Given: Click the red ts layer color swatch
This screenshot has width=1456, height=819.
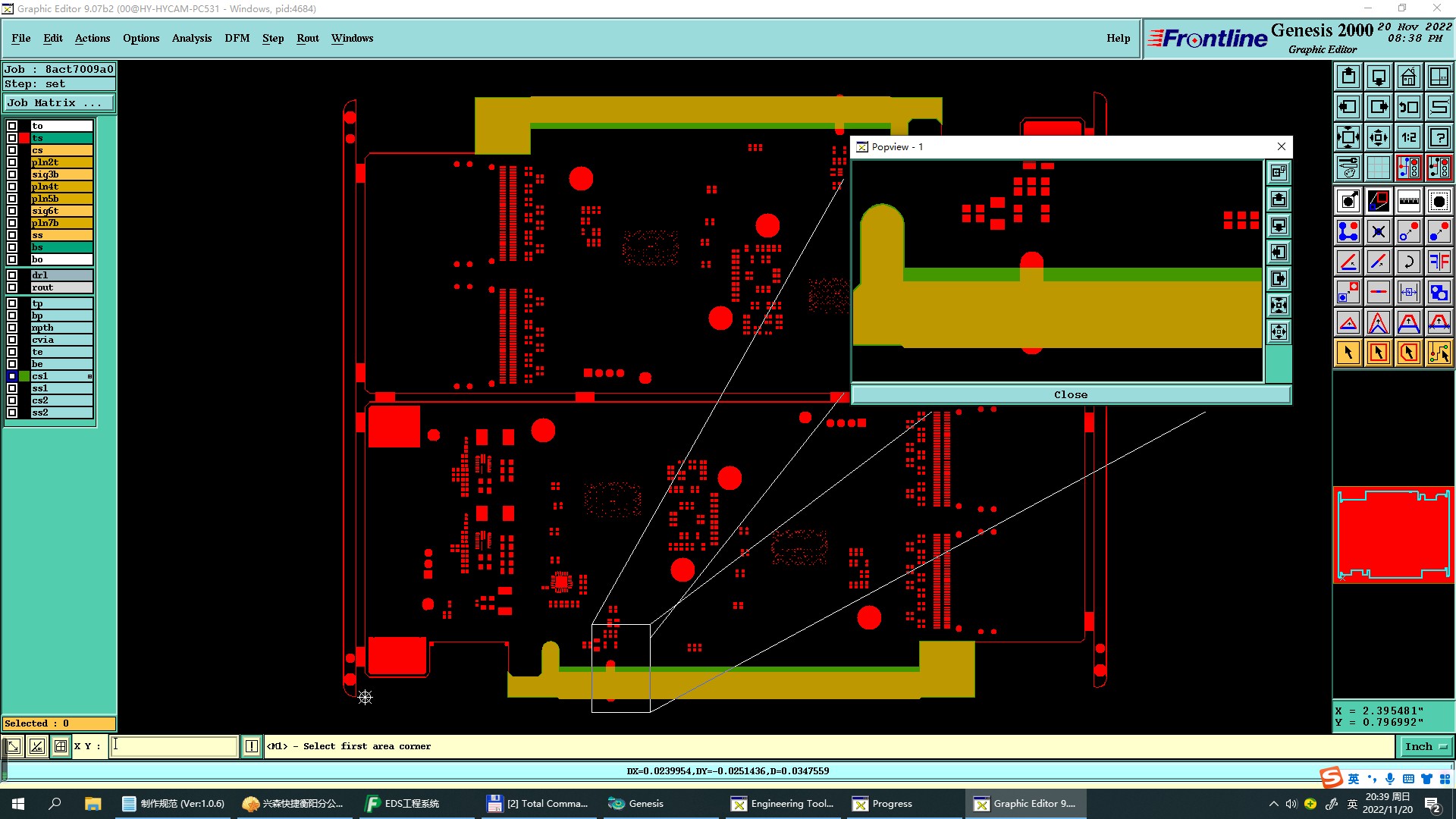Looking at the screenshot, I should 24,138.
